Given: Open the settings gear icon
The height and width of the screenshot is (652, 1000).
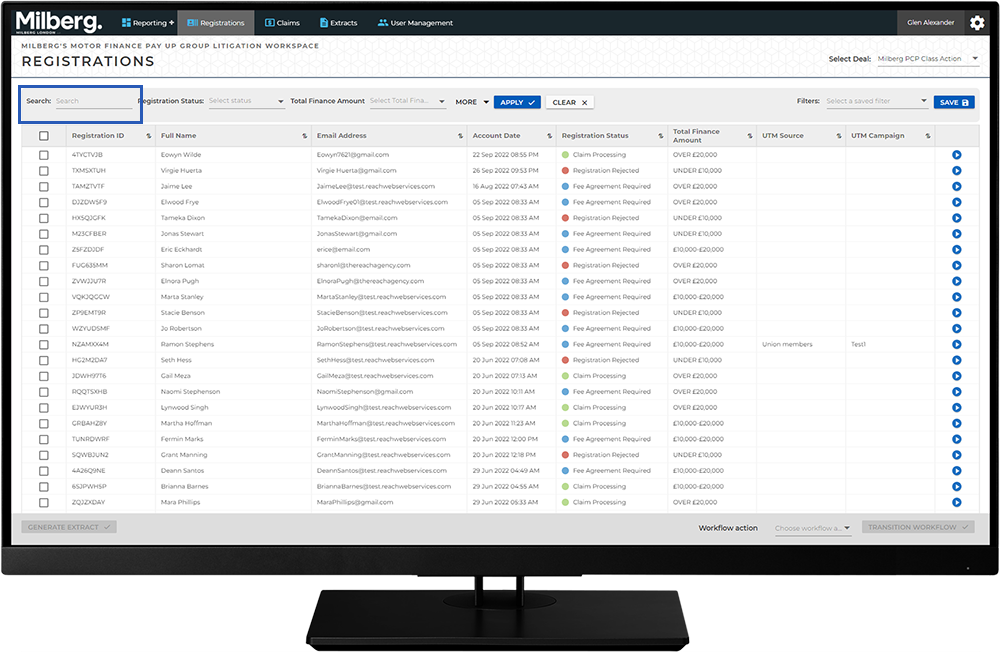Looking at the screenshot, I should point(977,23).
